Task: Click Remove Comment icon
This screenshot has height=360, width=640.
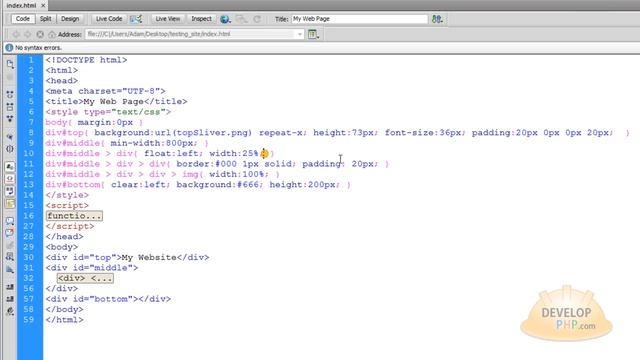Action: click(x=10, y=233)
